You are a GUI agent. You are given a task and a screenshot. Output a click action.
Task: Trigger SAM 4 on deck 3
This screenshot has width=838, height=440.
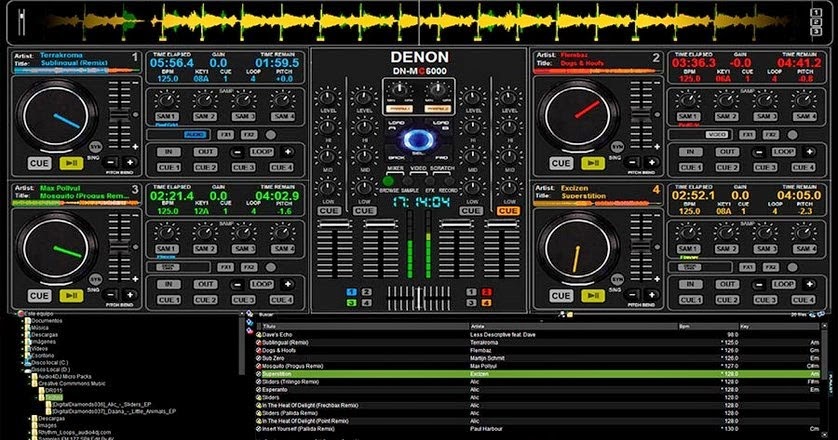coord(283,249)
